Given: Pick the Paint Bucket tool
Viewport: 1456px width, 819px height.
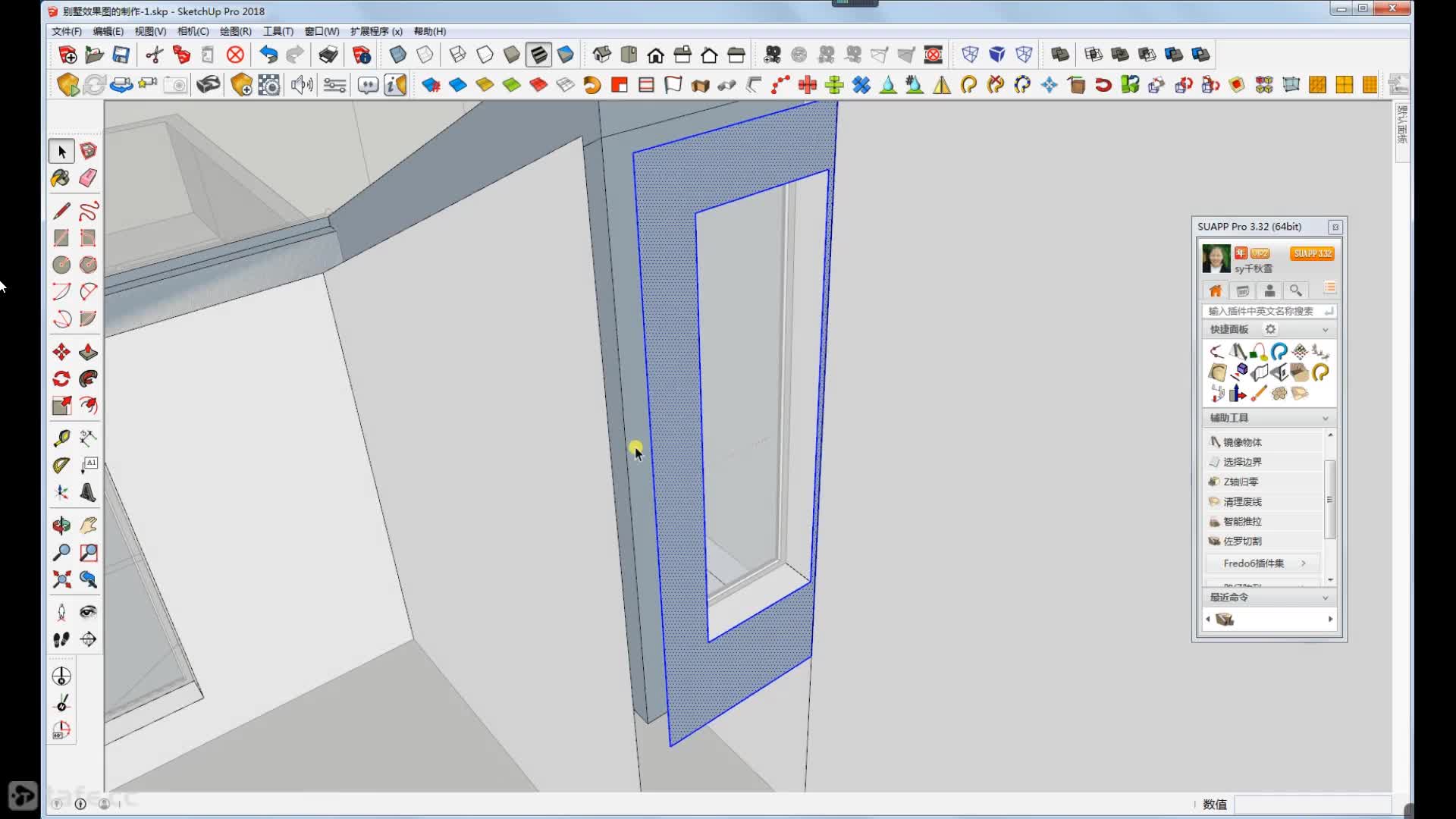Looking at the screenshot, I should coord(61,178).
